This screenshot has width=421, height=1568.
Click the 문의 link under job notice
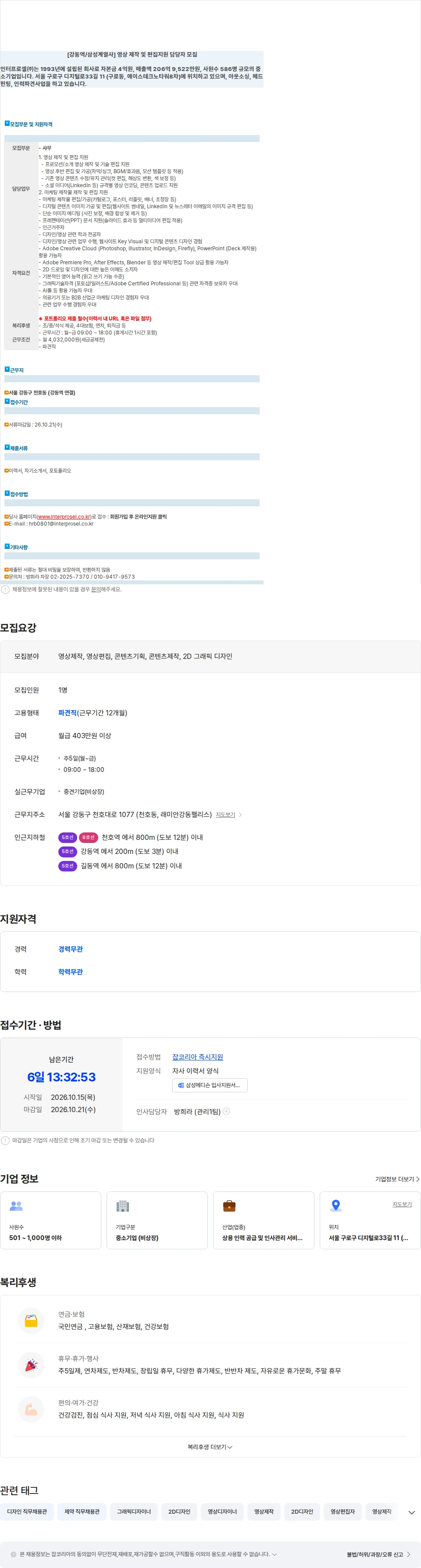pyautogui.click(x=96, y=589)
